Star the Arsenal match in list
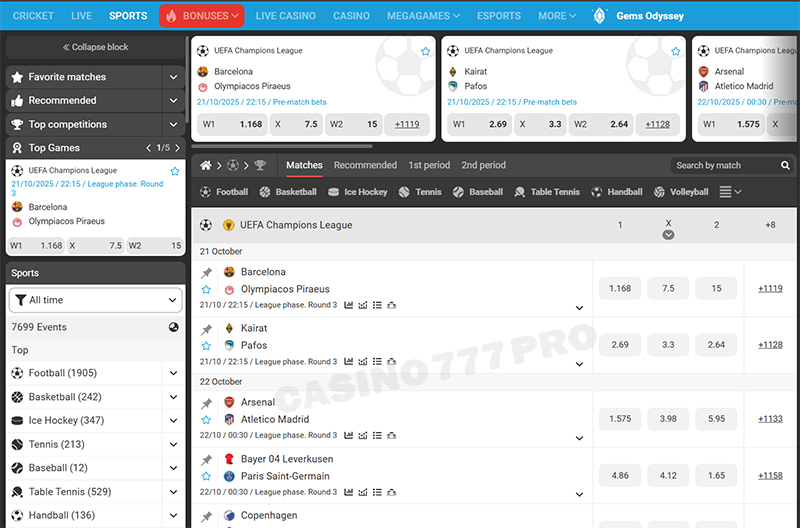Image resolution: width=800 pixels, height=528 pixels. (206, 420)
